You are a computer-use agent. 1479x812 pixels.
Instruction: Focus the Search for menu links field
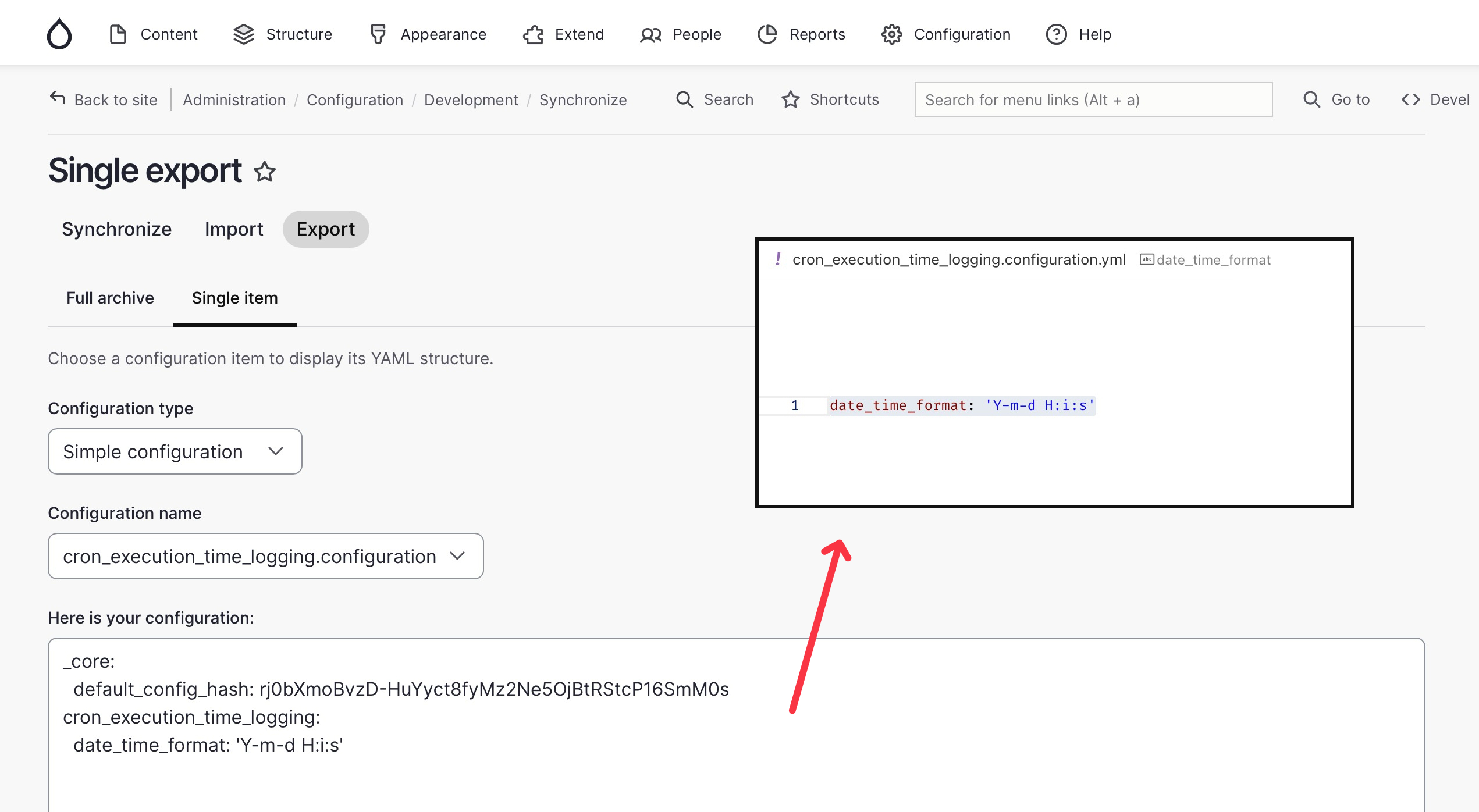pos(1093,99)
